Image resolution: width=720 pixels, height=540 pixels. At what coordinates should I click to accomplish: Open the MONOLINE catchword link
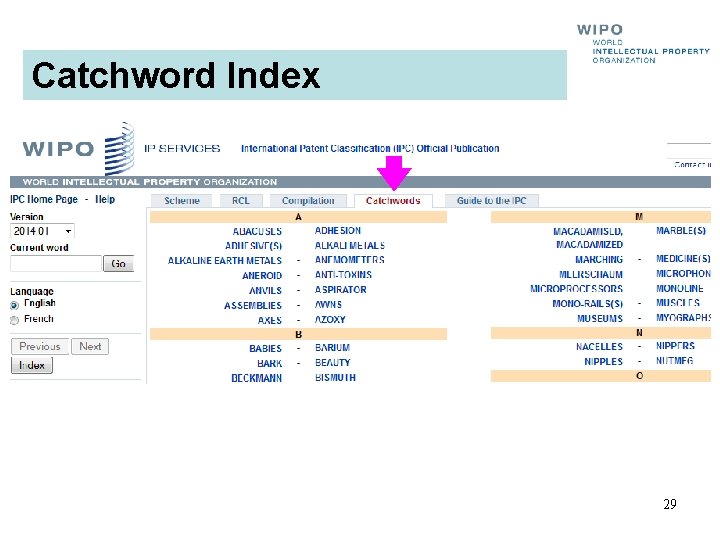tap(680, 289)
